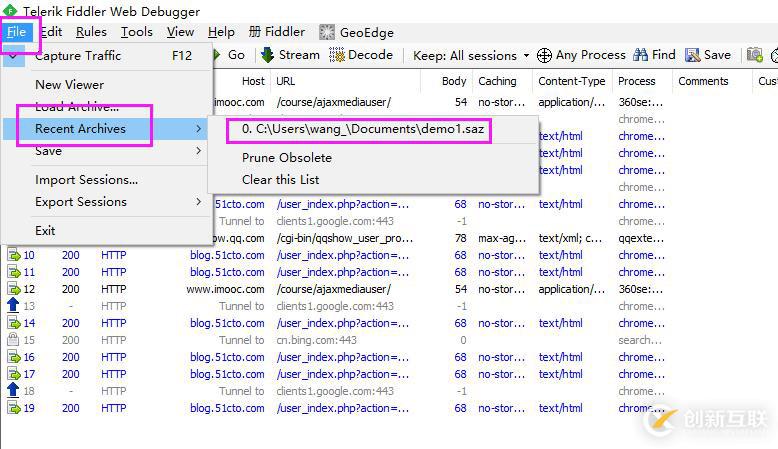Viewport: 778px width, 449px height.
Task: Select blog.51cto.com host in session 19
Action: (227, 408)
